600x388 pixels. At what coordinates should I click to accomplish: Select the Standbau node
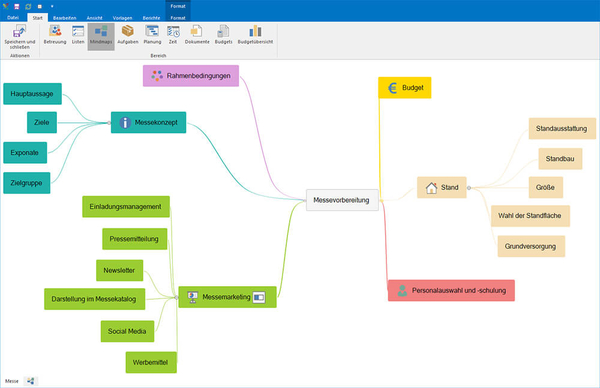tap(560, 159)
